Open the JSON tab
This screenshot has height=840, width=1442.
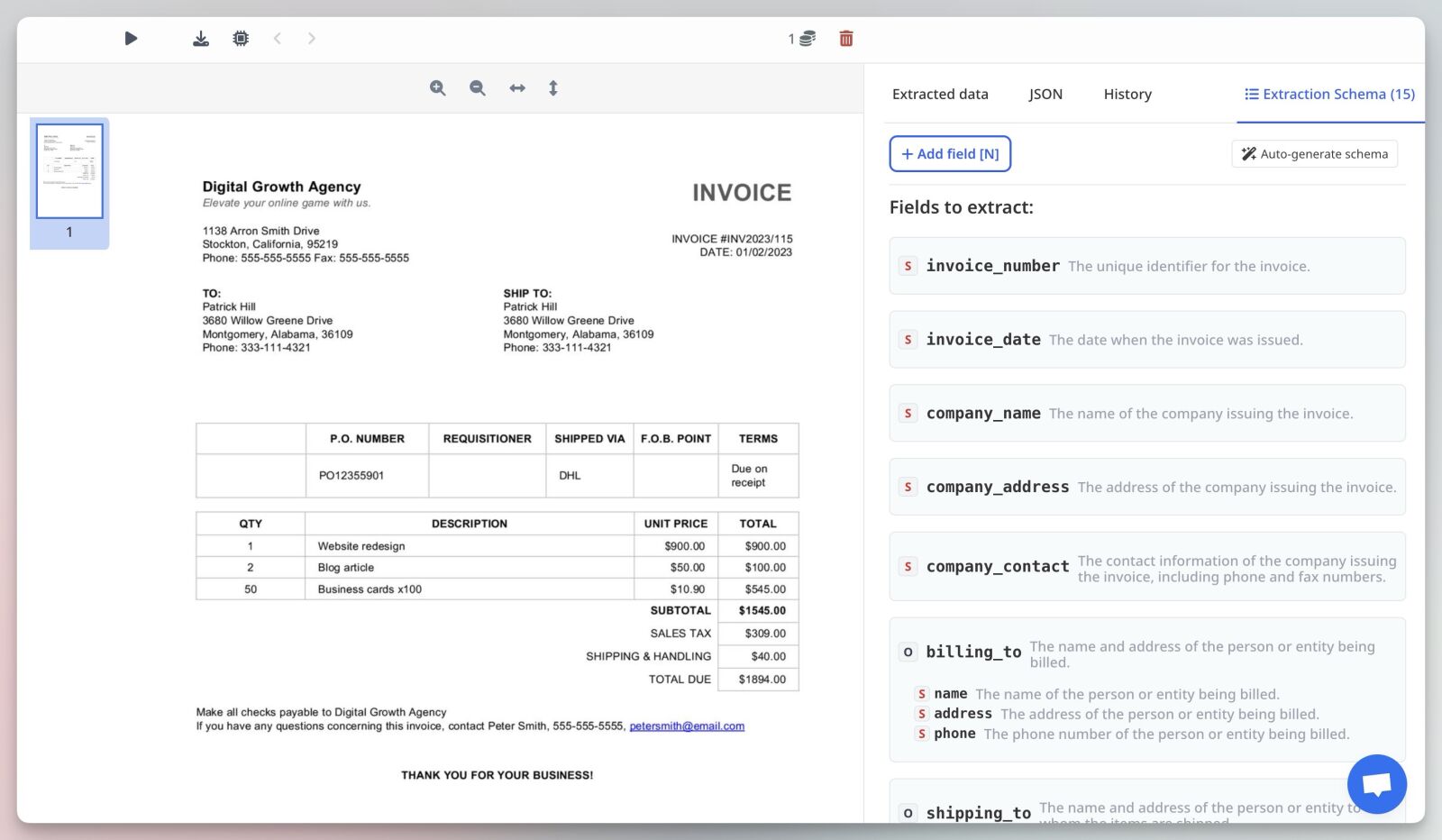click(x=1045, y=94)
